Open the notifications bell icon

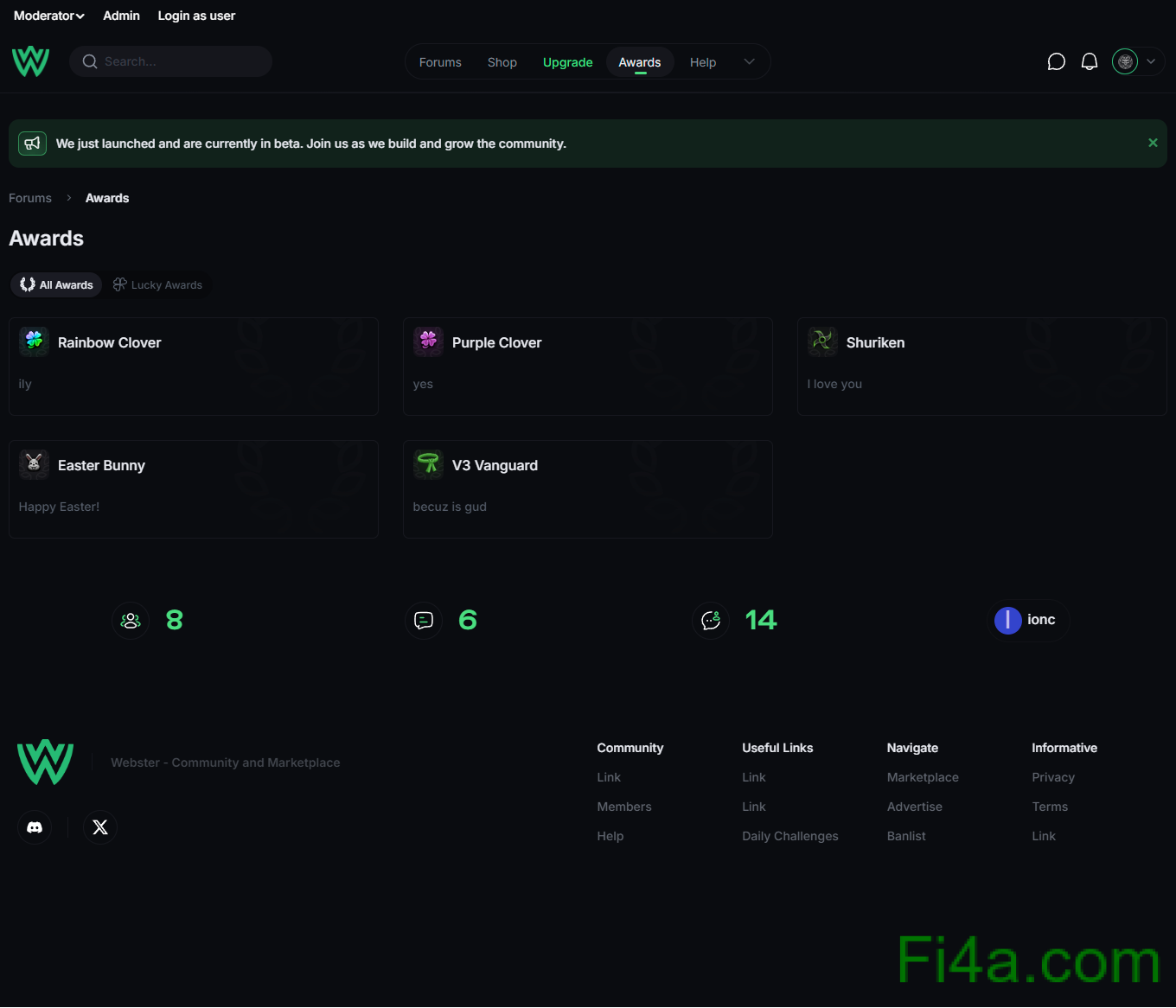click(1090, 61)
